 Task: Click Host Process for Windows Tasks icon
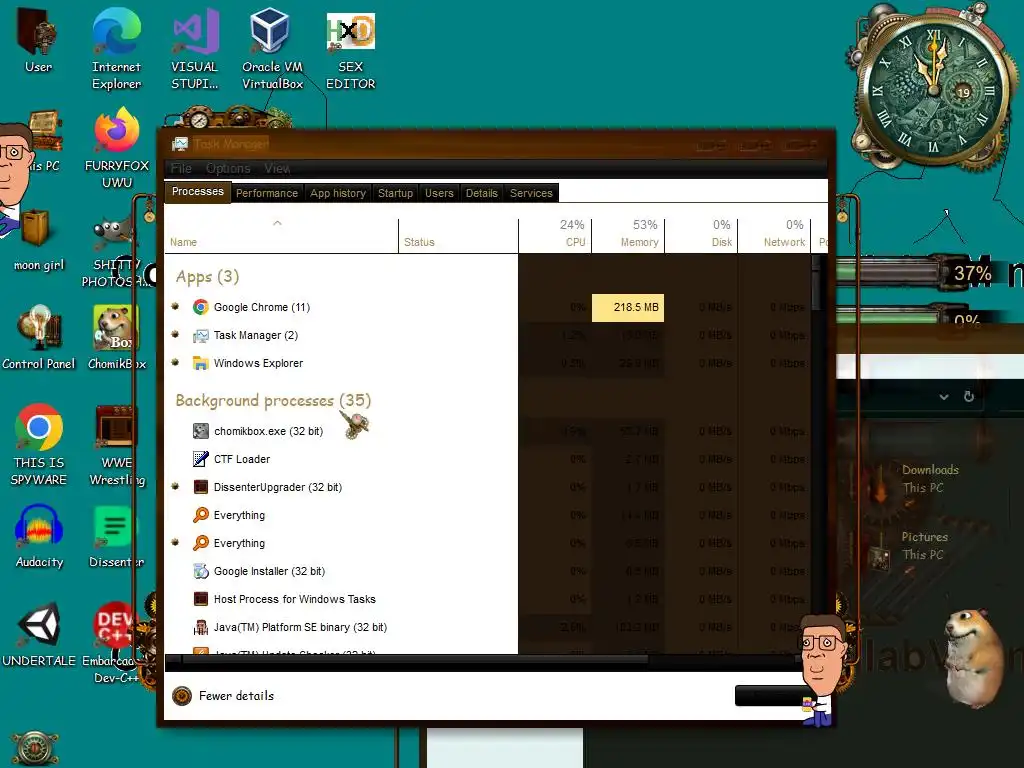pos(200,599)
